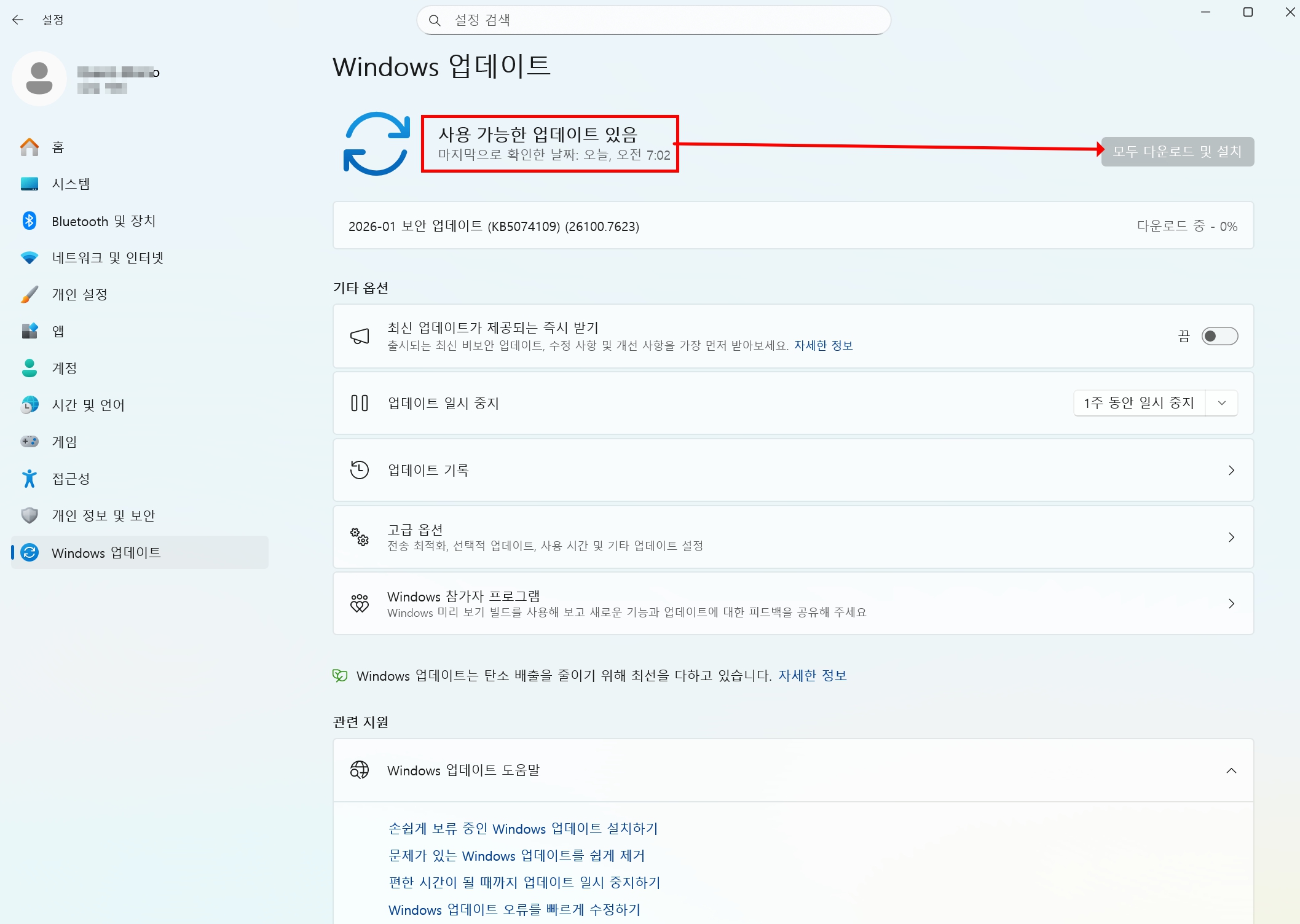Click the 게임 controller icon
1300x924 pixels.
point(30,442)
